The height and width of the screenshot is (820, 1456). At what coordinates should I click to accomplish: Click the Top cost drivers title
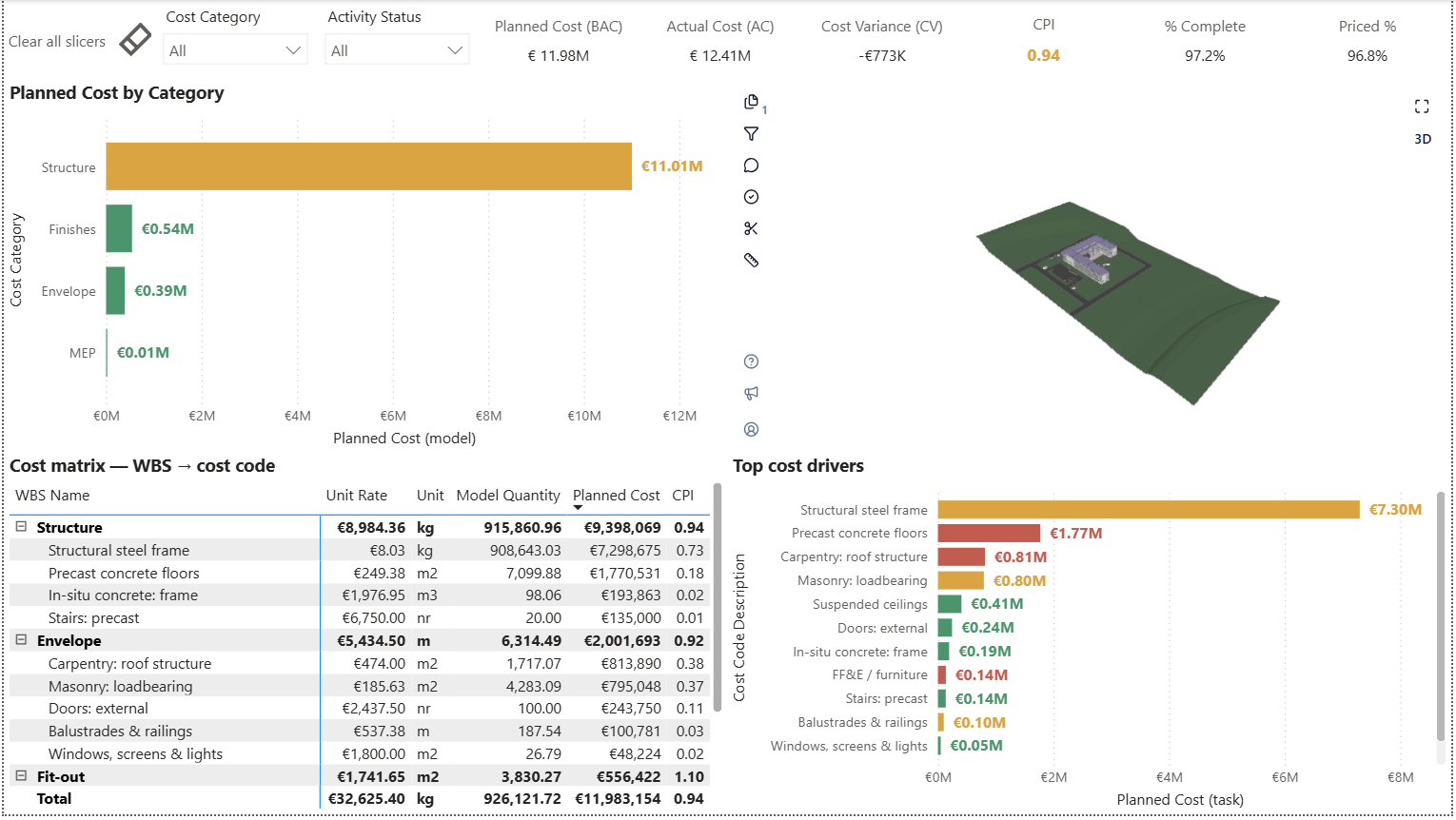click(798, 466)
